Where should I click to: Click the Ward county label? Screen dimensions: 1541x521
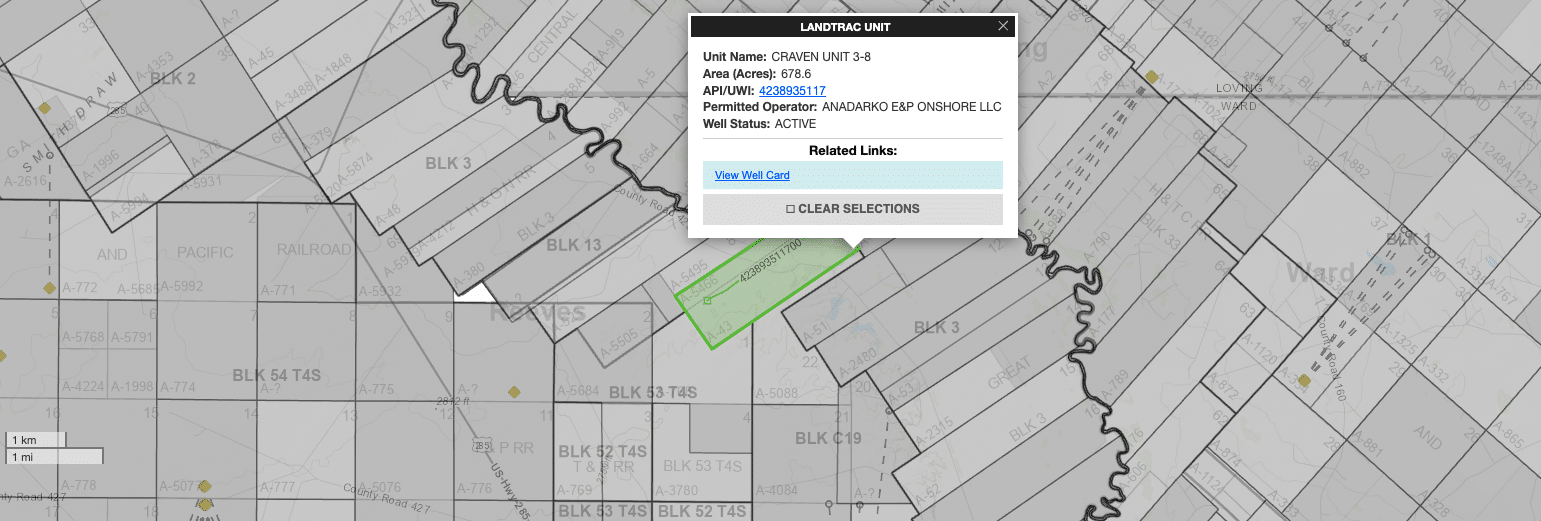[1320, 273]
